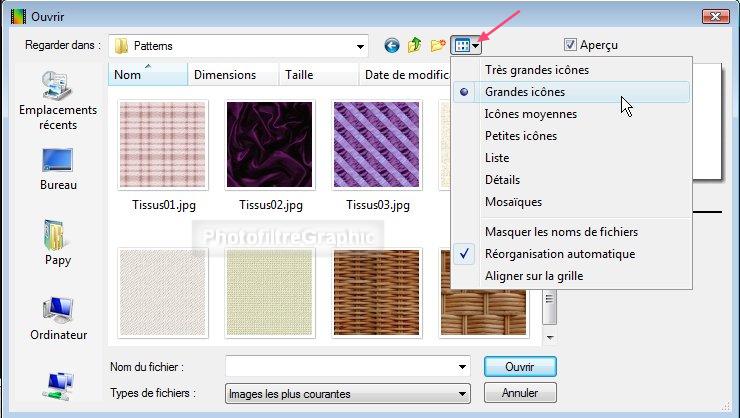This screenshot has width=740, height=418.
Task: Click the Annuler button
Action: tap(519, 394)
